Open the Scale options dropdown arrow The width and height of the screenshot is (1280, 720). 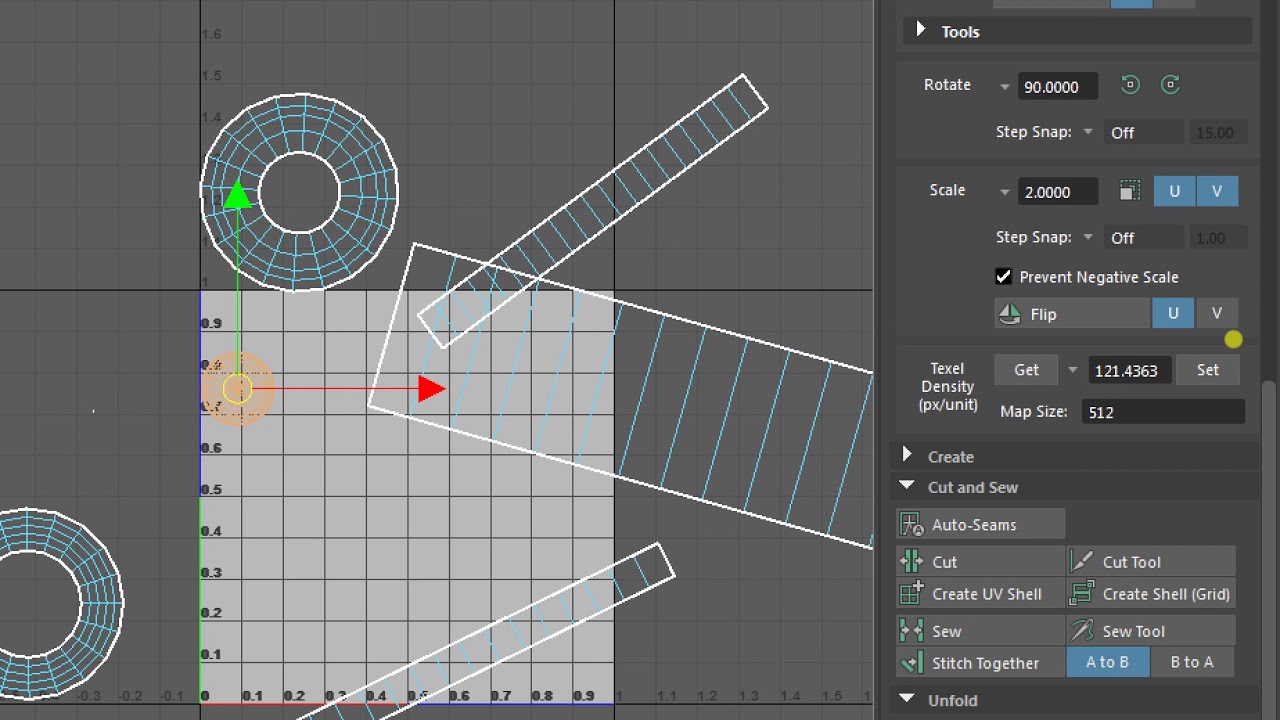point(1004,192)
